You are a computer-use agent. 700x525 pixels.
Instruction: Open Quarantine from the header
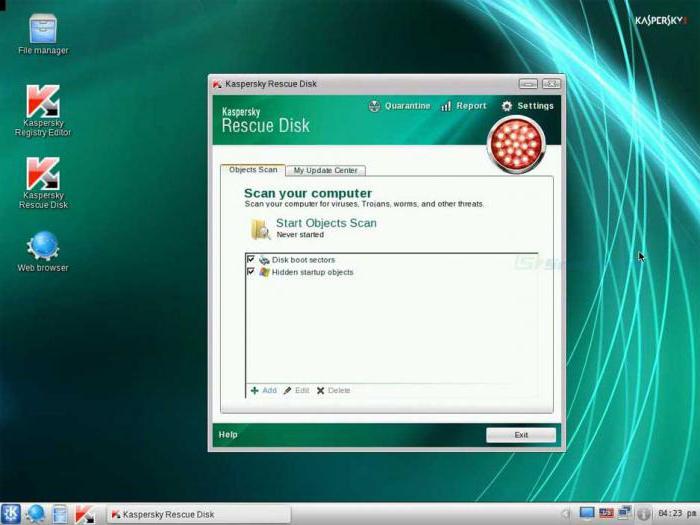pos(399,106)
